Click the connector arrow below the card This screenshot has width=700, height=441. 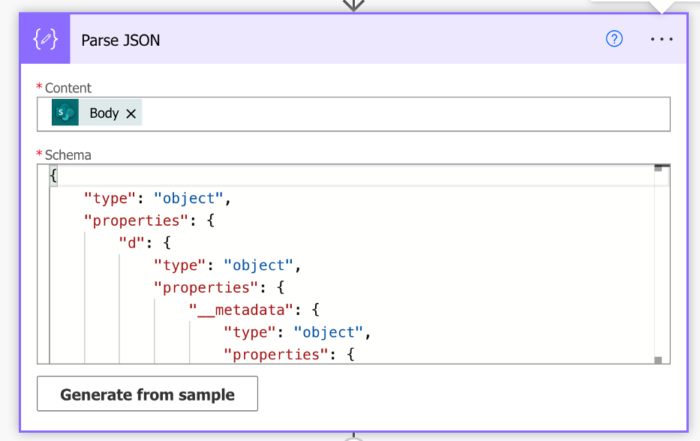click(353, 437)
